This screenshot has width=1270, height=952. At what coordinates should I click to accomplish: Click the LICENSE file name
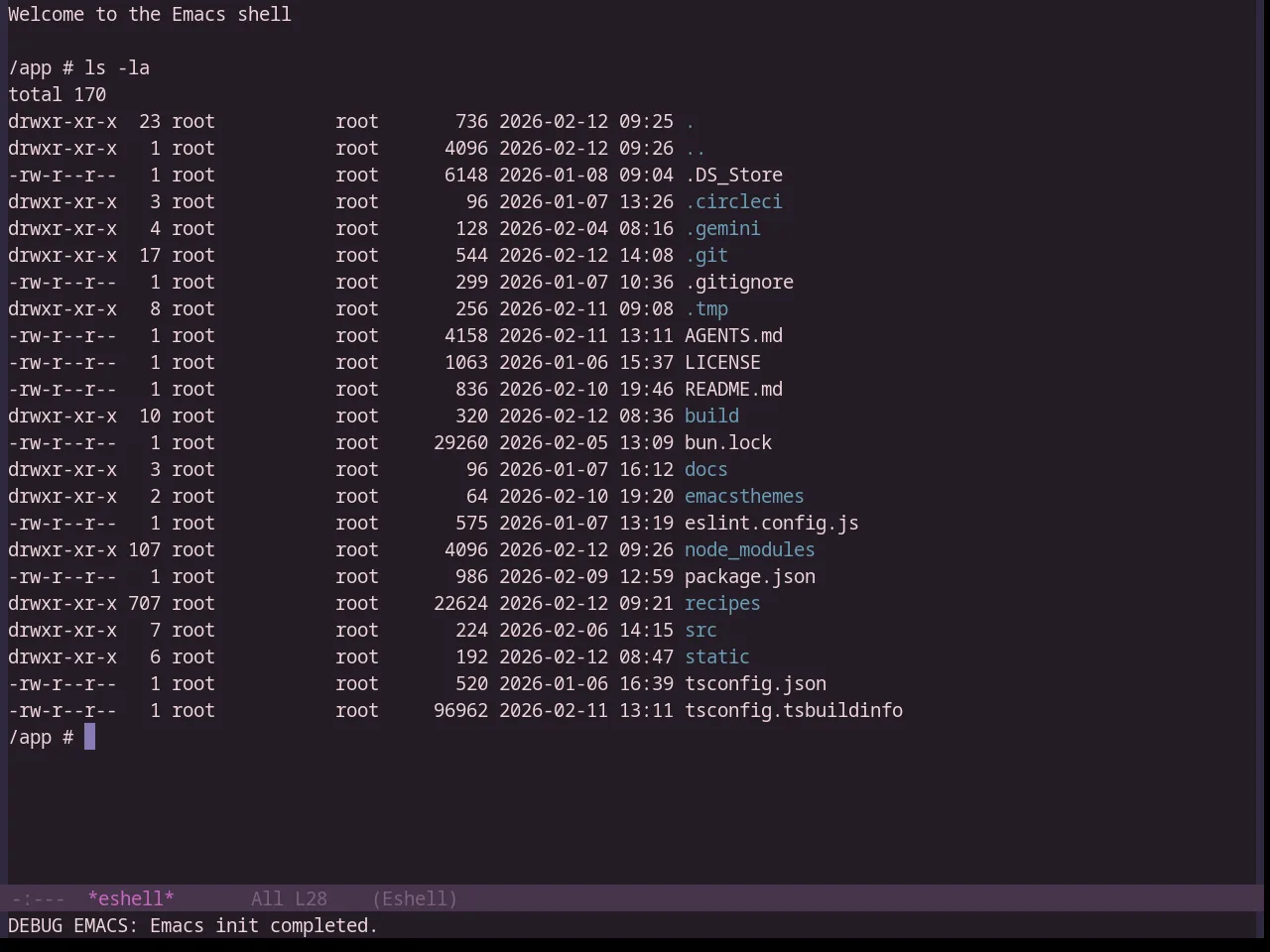click(x=722, y=362)
